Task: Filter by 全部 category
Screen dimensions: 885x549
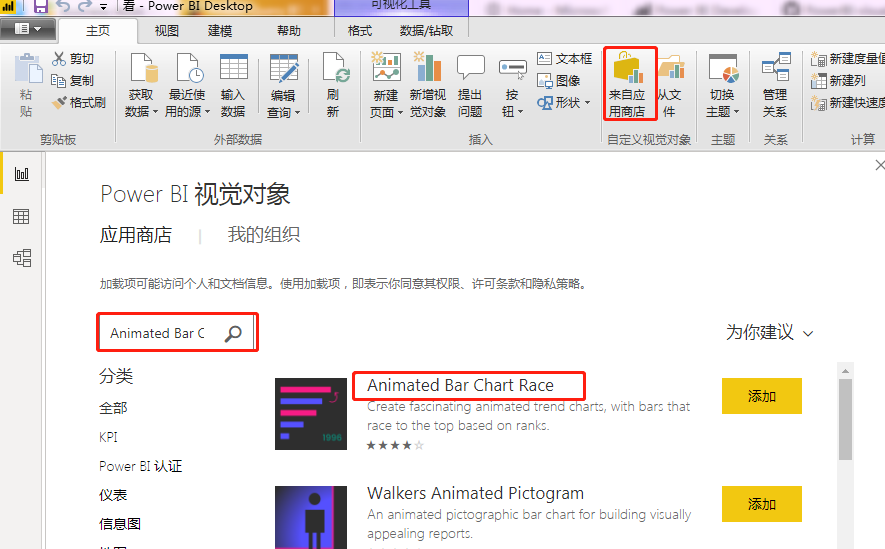Action: coord(113,408)
